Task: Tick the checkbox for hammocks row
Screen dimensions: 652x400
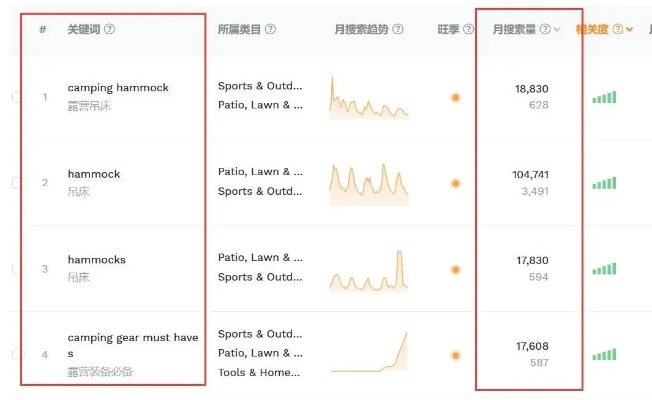Action: click(x=17, y=269)
